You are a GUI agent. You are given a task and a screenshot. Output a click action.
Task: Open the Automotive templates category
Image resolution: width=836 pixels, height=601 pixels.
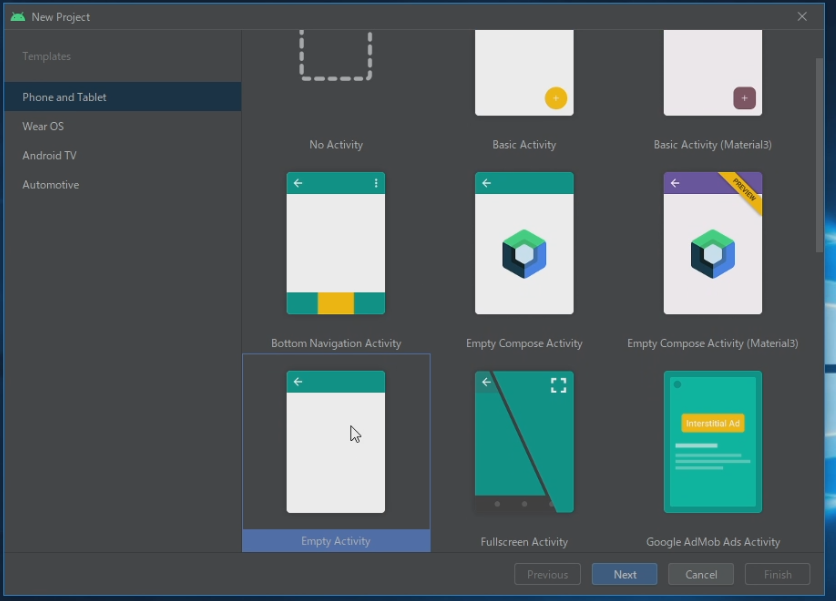click(51, 184)
